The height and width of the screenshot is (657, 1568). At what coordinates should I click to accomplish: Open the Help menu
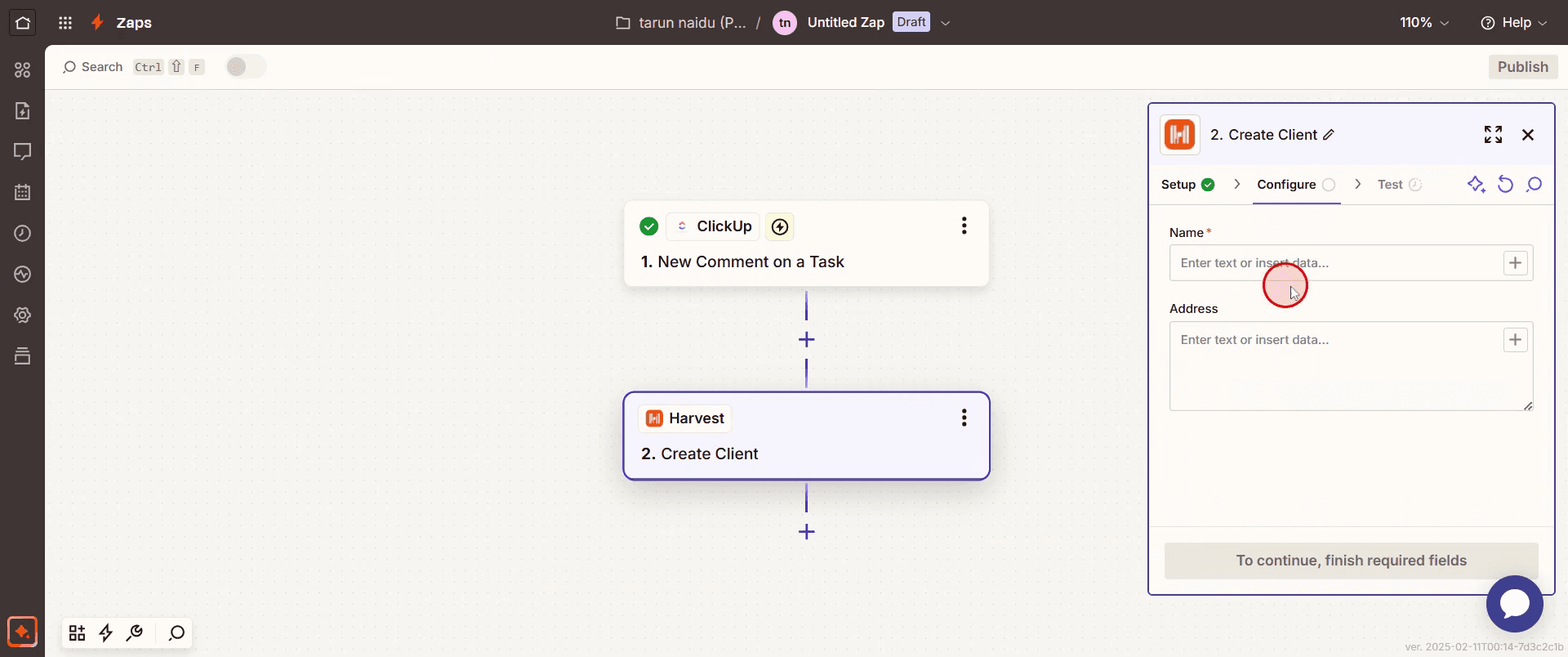(x=1514, y=23)
